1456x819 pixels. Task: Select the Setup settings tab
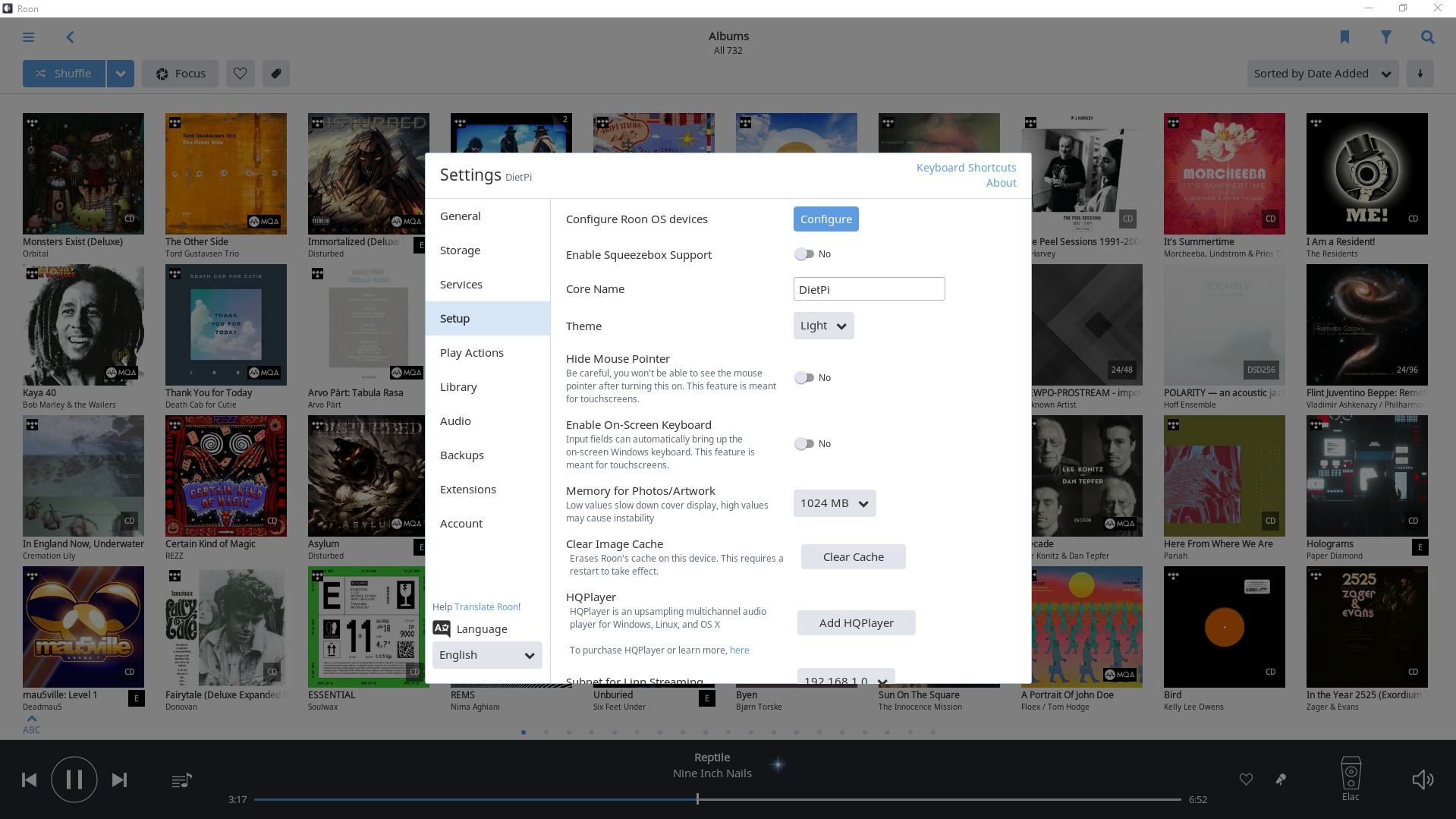coord(487,319)
